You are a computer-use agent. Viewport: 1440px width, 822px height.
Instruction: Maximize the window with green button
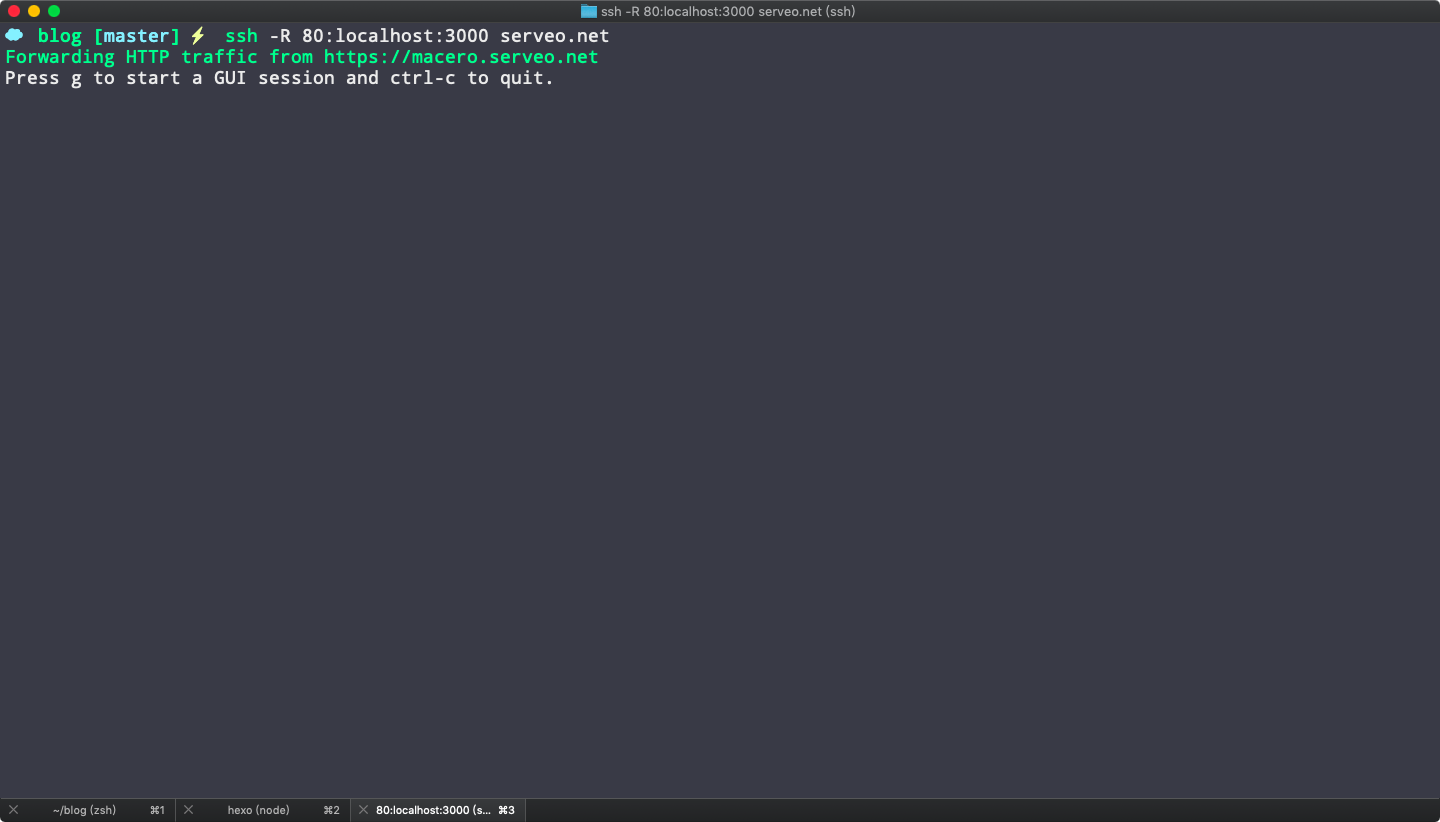pyautogui.click(x=54, y=11)
